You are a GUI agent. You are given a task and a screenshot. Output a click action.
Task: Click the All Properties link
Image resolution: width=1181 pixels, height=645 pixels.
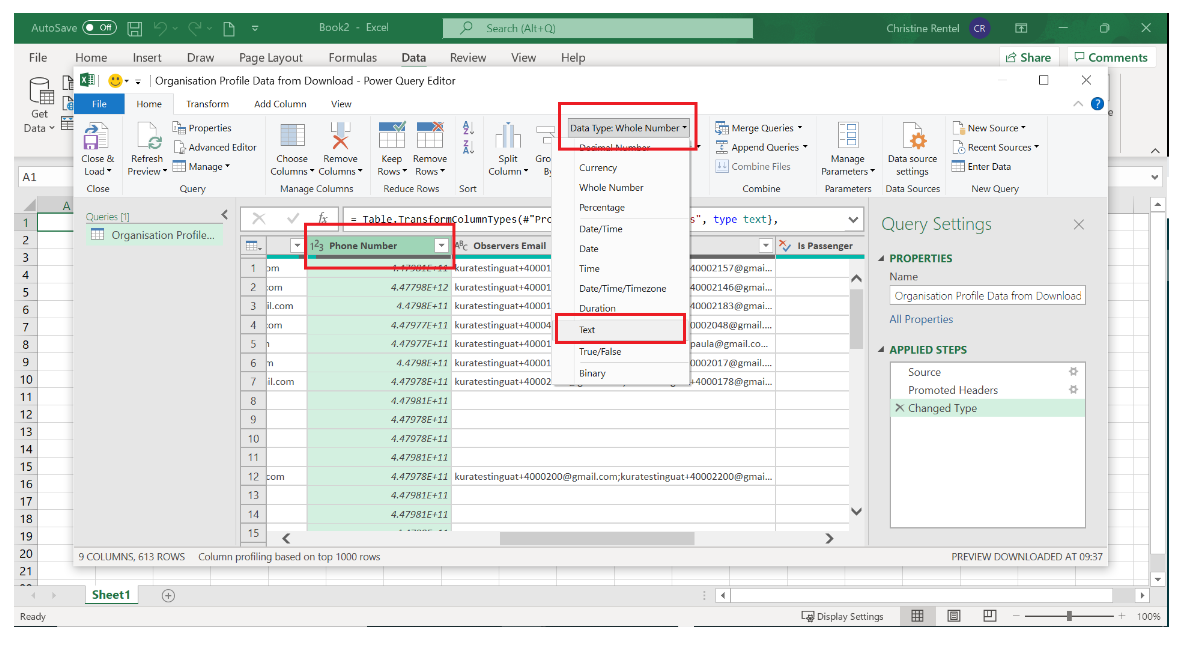tap(920, 319)
